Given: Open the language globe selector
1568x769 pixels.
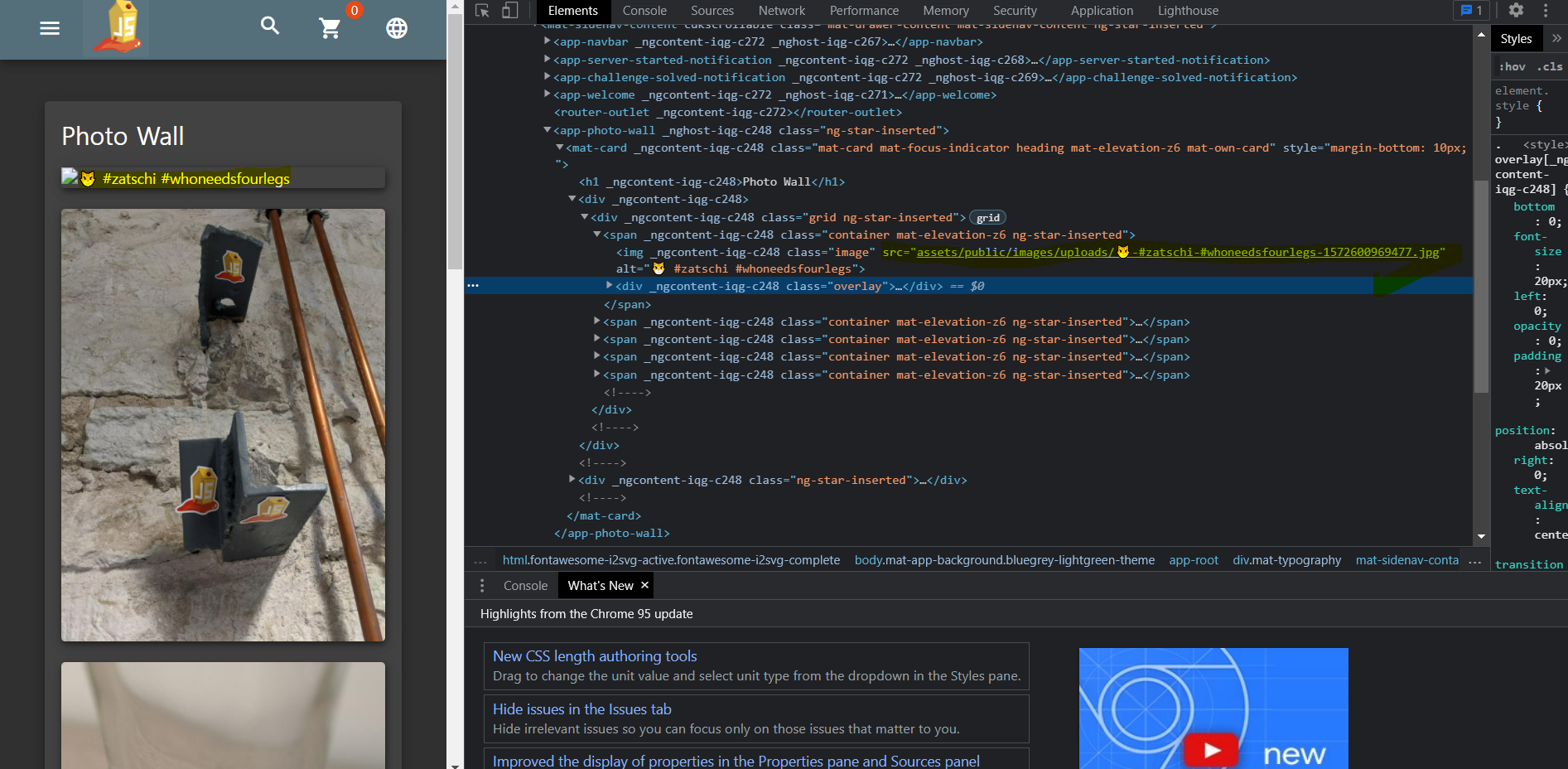Looking at the screenshot, I should 397,28.
